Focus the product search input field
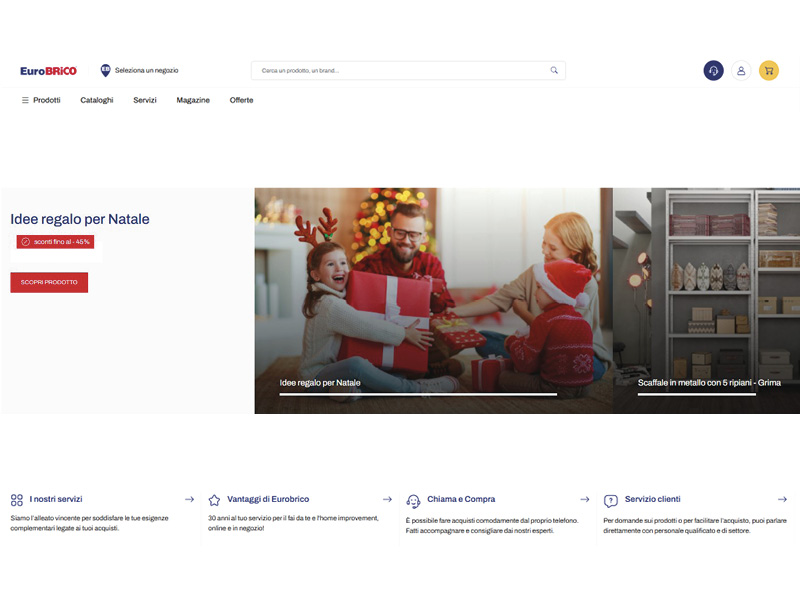The height and width of the screenshot is (600, 800). pyautogui.click(x=400, y=70)
